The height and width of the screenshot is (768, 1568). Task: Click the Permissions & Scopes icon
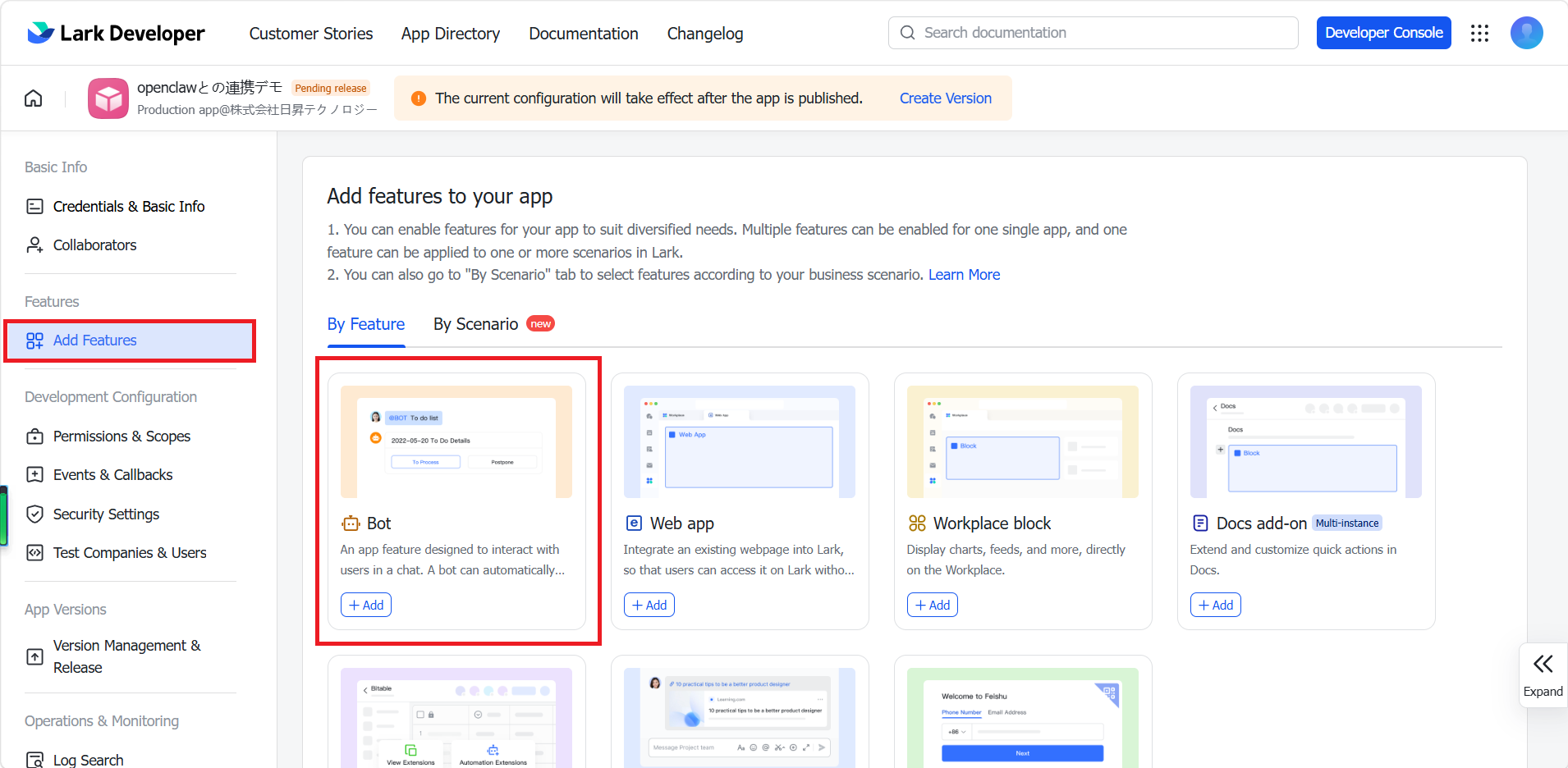pyautogui.click(x=34, y=437)
